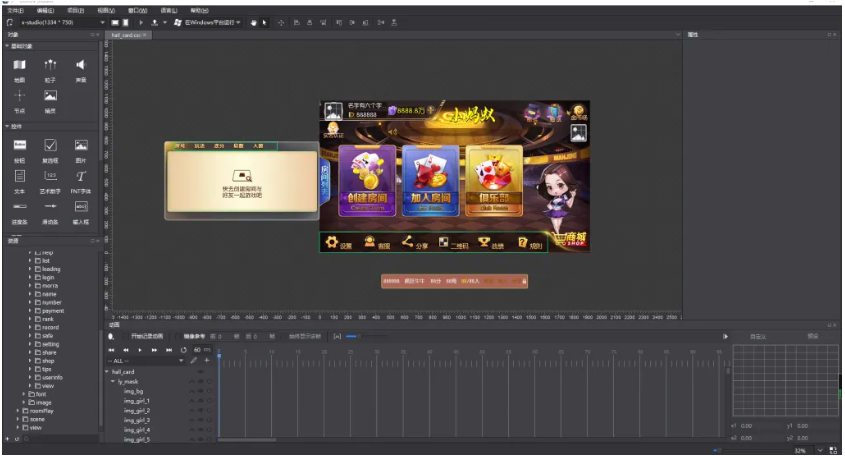The height and width of the screenshot is (456, 845).
Task: Toggle the mirror reference checkbox
Action: click(178, 336)
